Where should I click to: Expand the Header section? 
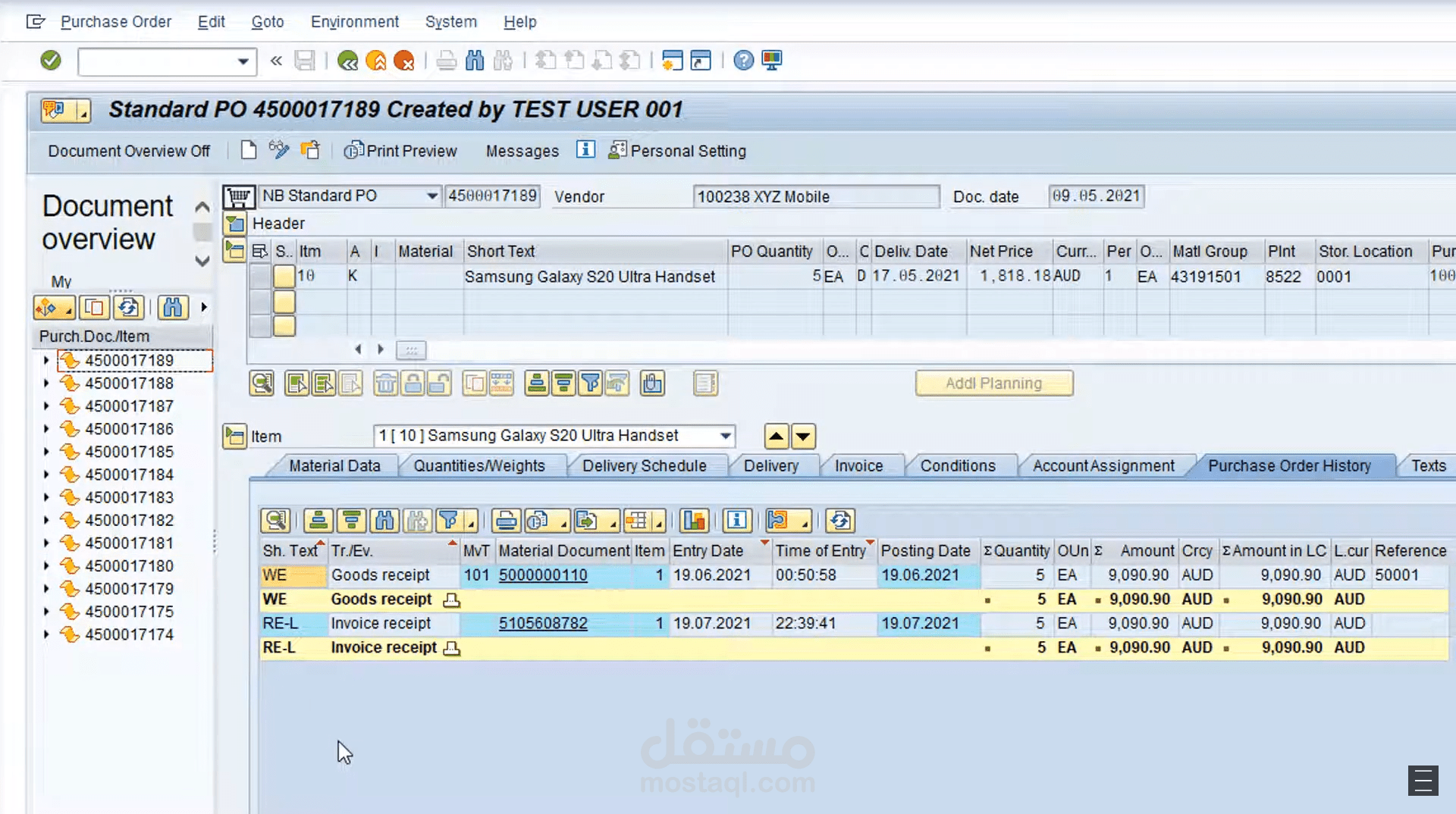(x=234, y=224)
